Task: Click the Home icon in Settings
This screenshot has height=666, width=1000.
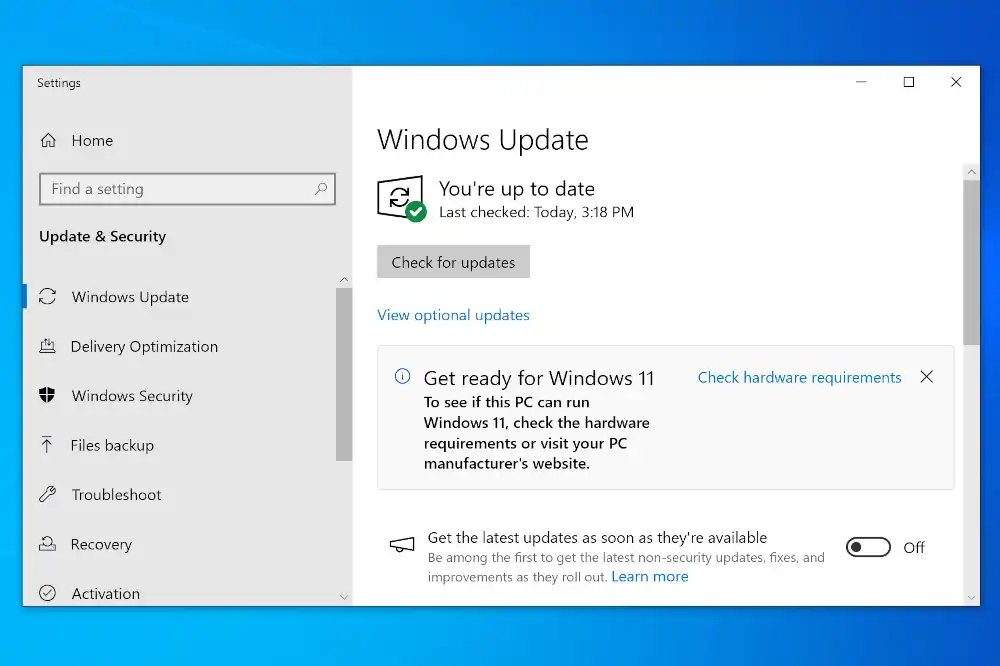Action: pos(48,140)
